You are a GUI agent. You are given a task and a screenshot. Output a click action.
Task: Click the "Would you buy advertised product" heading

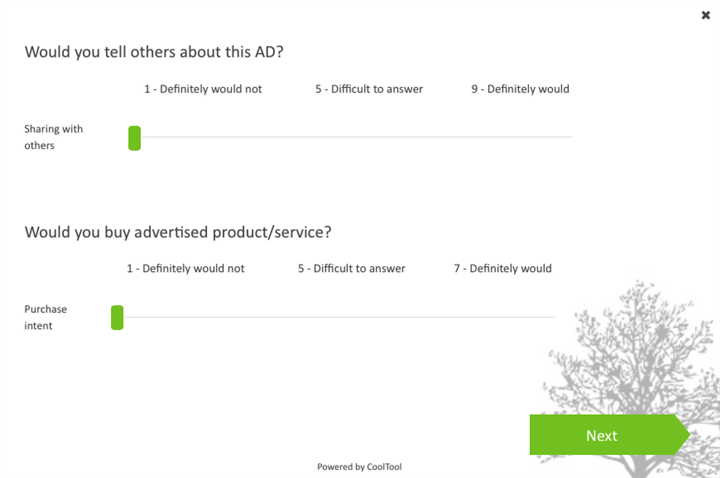(x=178, y=232)
